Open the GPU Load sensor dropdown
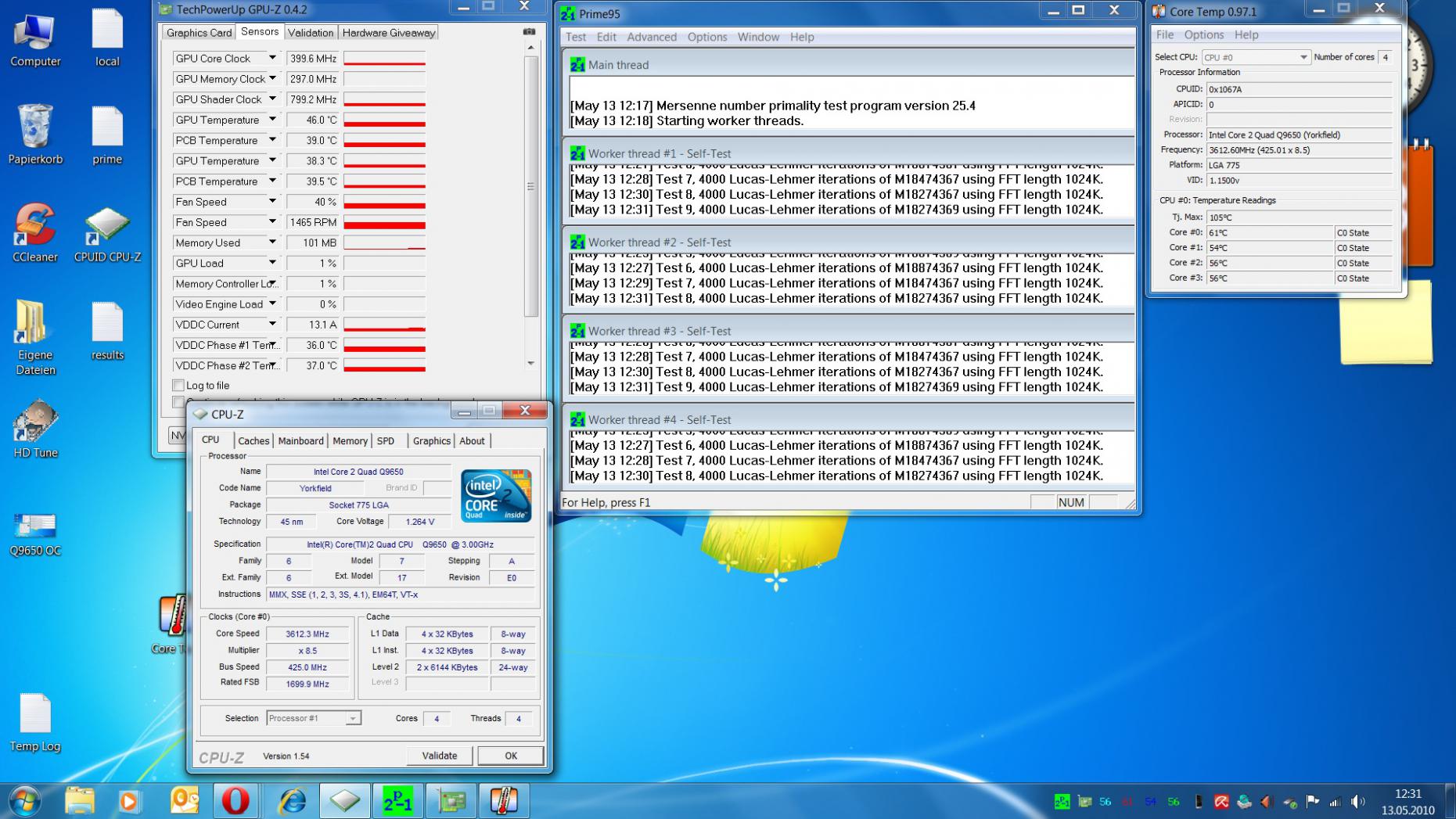This screenshot has height=819, width=1456. (x=272, y=263)
